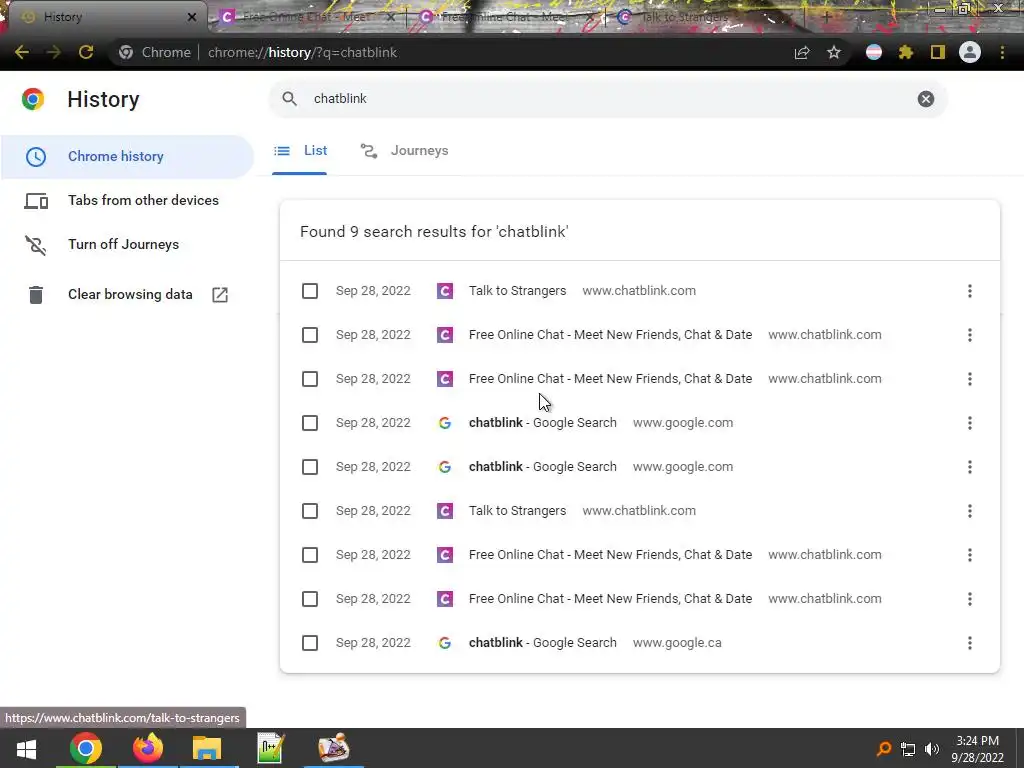1024x768 pixels.
Task: Click the 'chatblink' history search field
Action: (607, 99)
